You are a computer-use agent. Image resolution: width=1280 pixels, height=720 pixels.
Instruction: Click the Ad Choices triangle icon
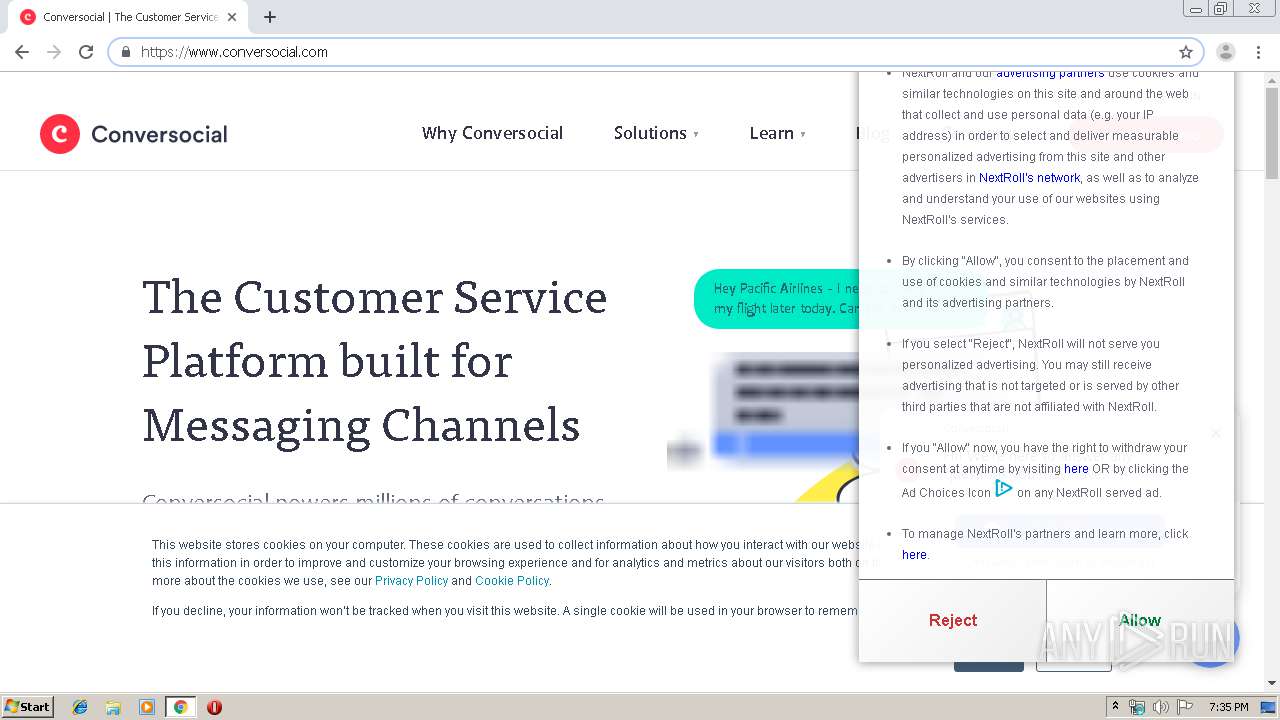1004,489
